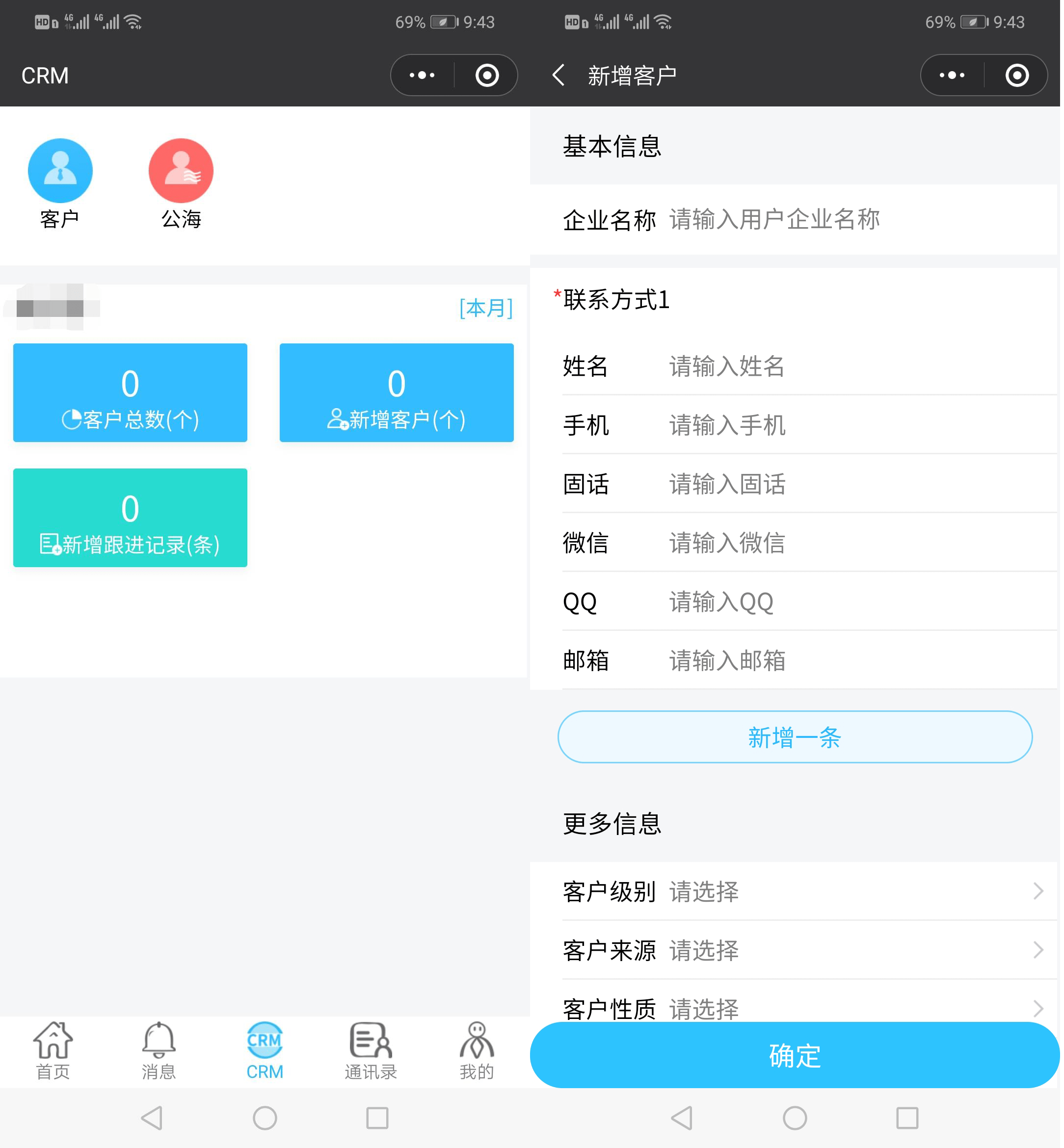Select the CRM bottom tab
The height and width of the screenshot is (1148, 1064).
(265, 1051)
